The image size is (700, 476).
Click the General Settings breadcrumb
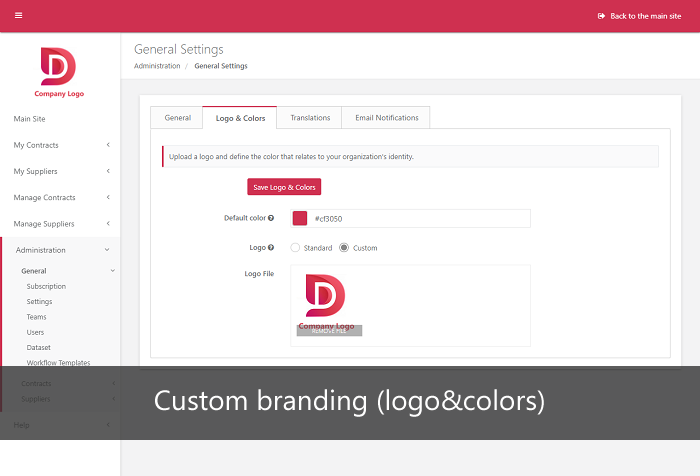221,66
